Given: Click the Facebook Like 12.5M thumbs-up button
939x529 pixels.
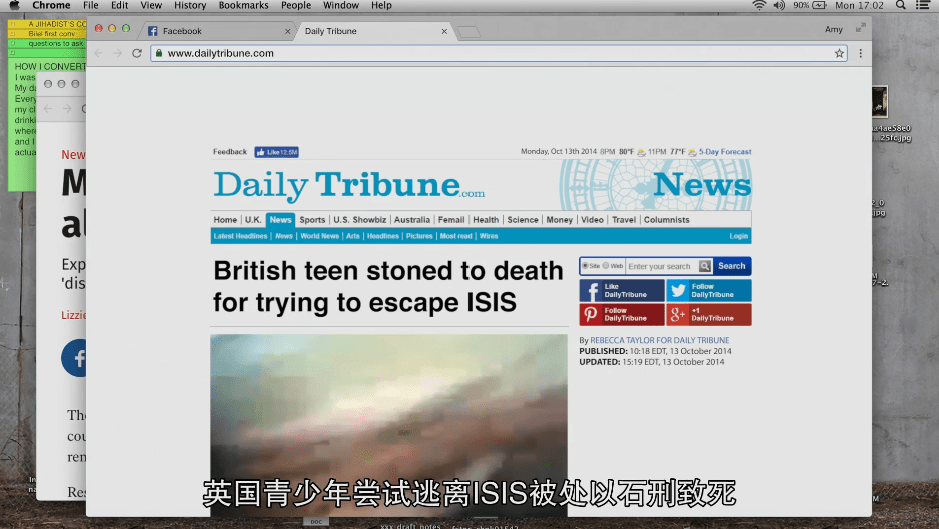Looking at the screenshot, I should pos(277,152).
